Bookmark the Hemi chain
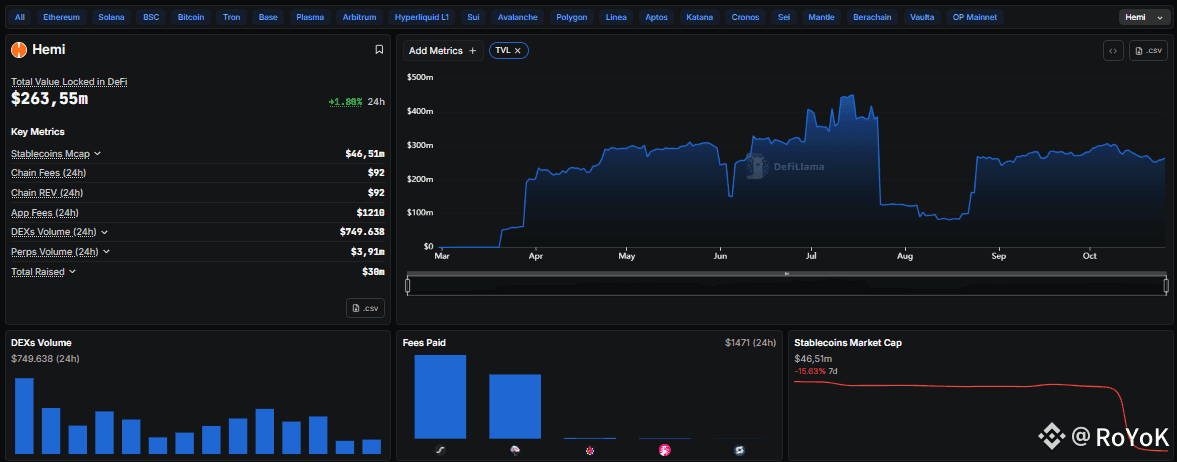 pos(379,49)
